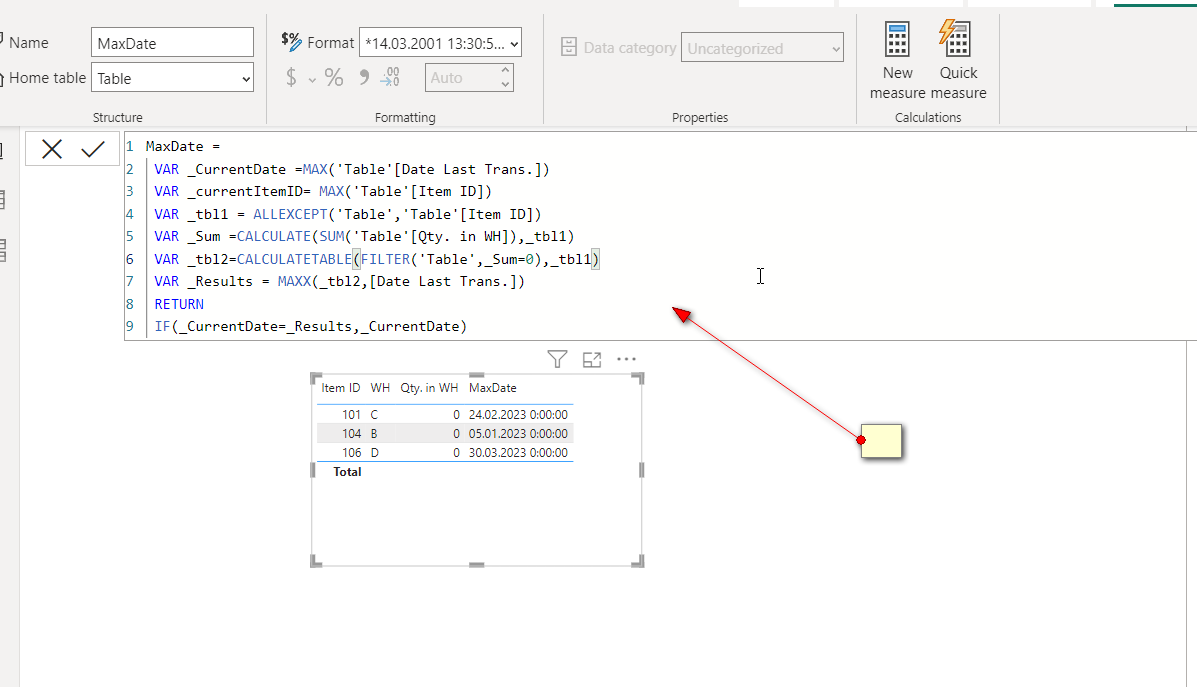
Task: Click the Quick measure icon
Action: pos(955,38)
